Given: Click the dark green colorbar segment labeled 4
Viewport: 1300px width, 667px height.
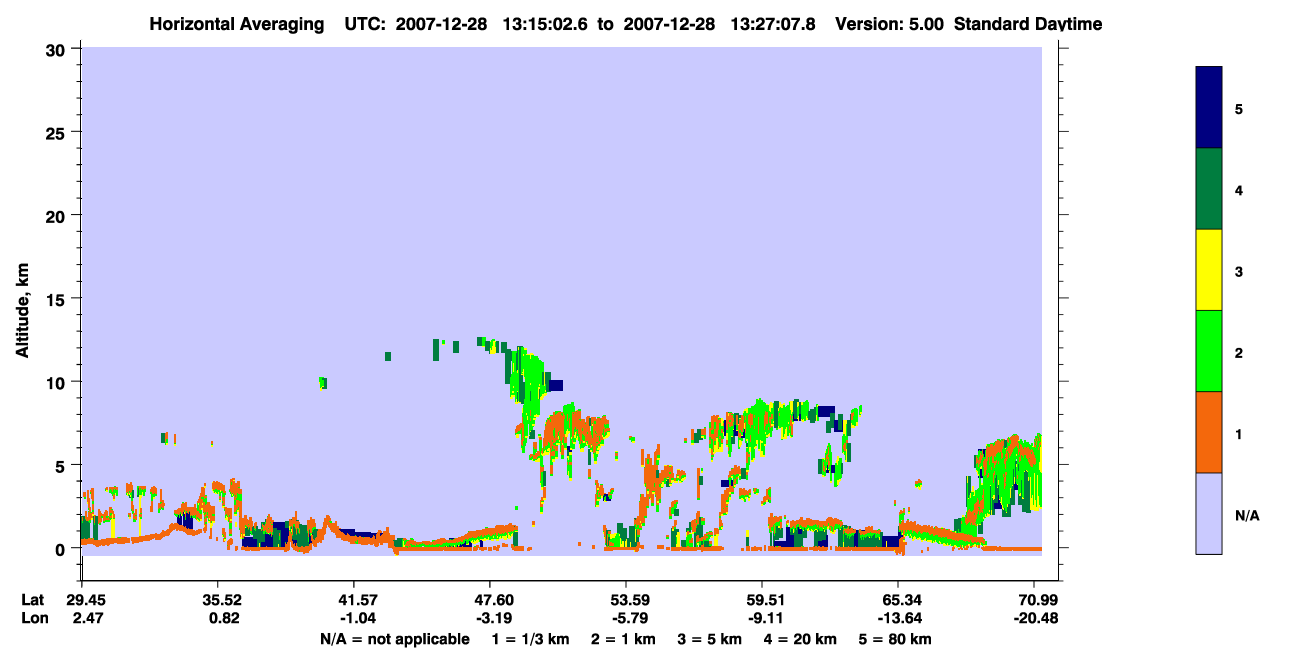Looking at the screenshot, I should coord(1209,189).
